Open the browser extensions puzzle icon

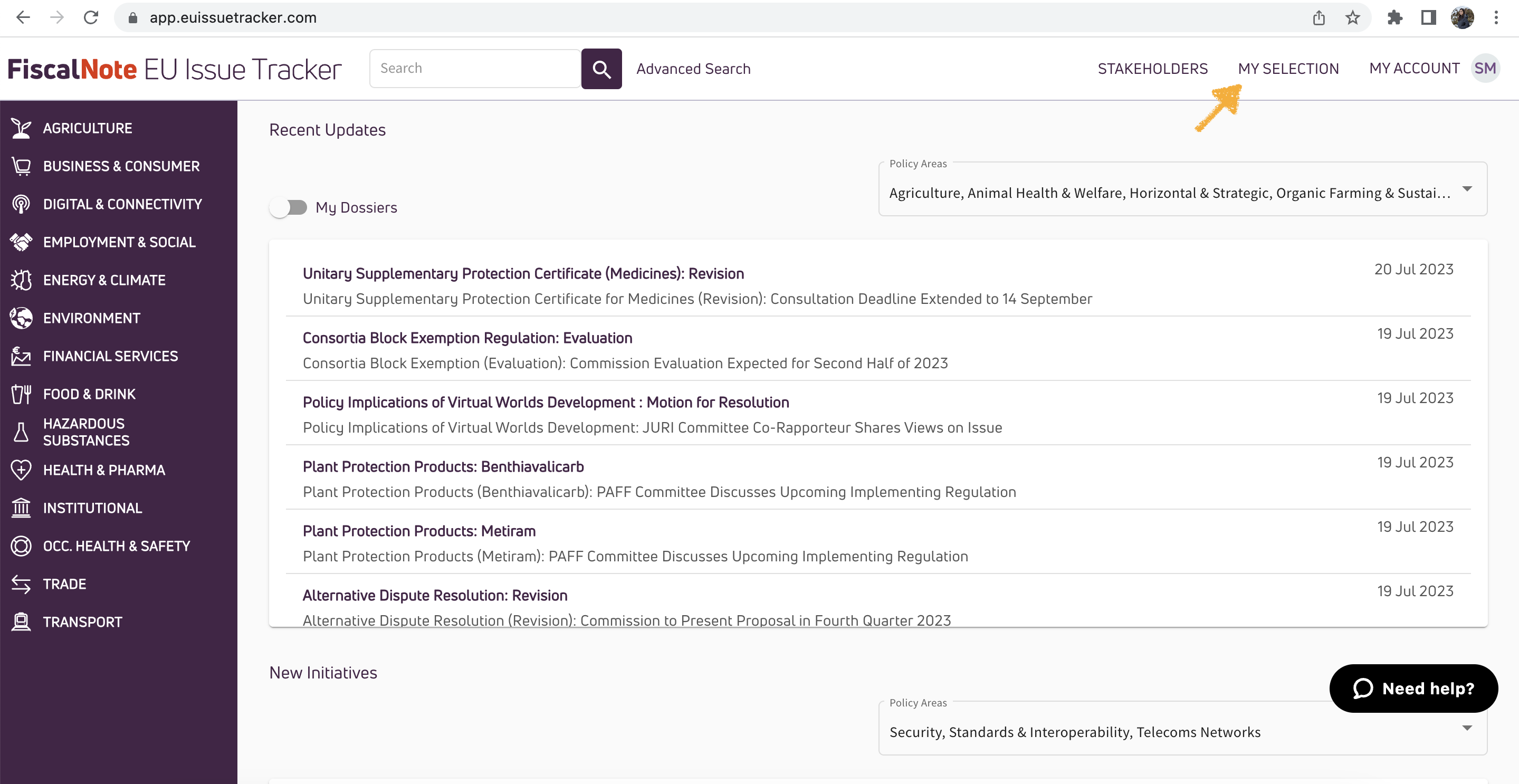point(1394,18)
